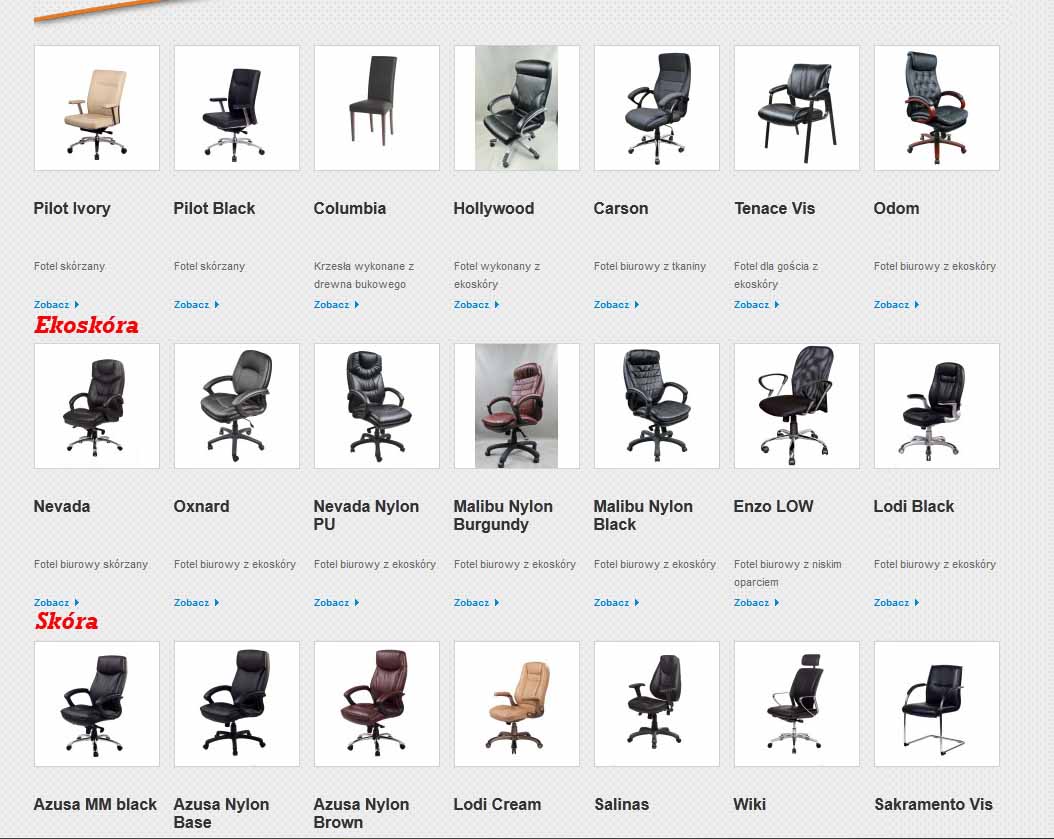This screenshot has height=839, width=1054.
Task: Open the Malibu Nylon Burgundy chair image
Action: 516,406
